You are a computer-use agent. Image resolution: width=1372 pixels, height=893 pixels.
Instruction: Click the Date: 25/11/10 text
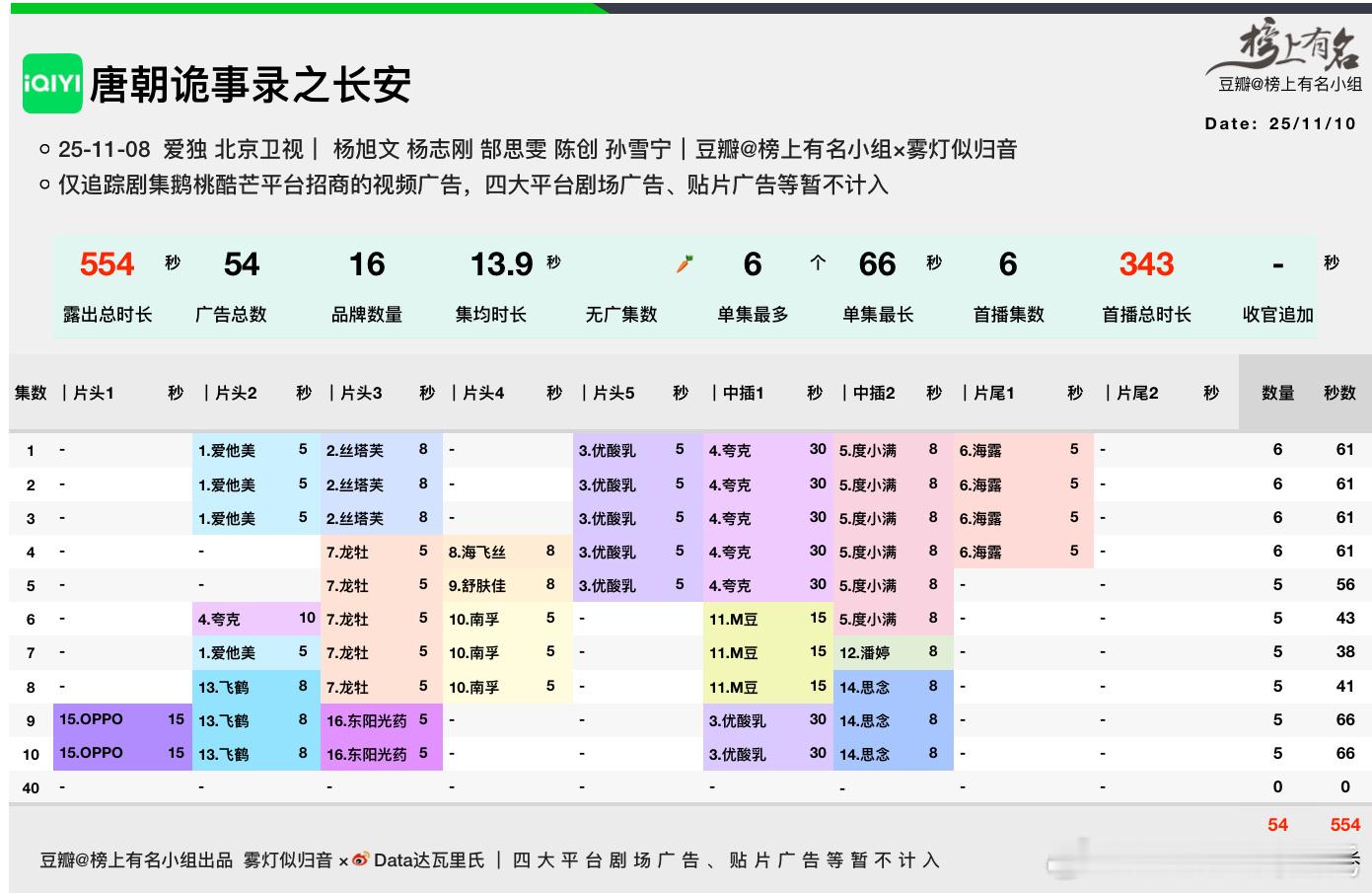[x=1280, y=123]
